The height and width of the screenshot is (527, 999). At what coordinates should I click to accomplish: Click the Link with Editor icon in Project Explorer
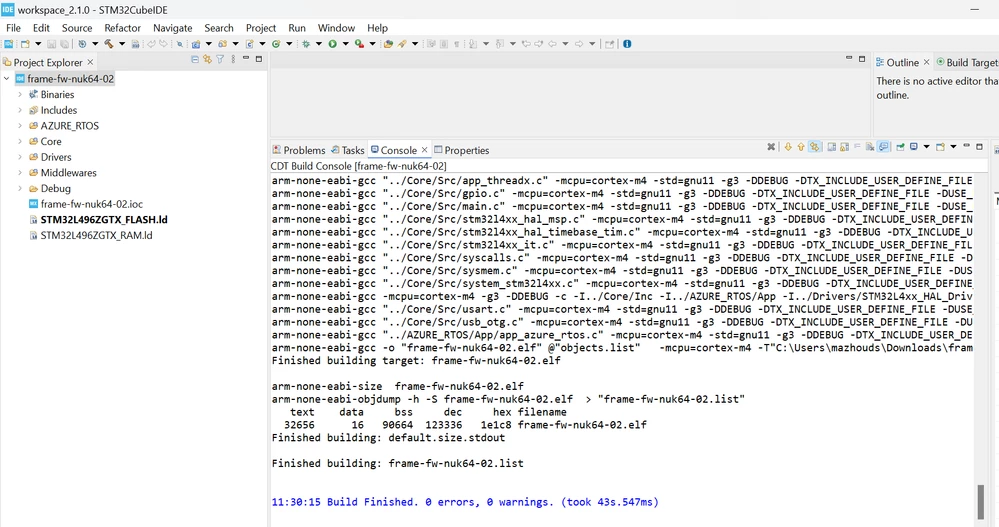[x=207, y=59]
